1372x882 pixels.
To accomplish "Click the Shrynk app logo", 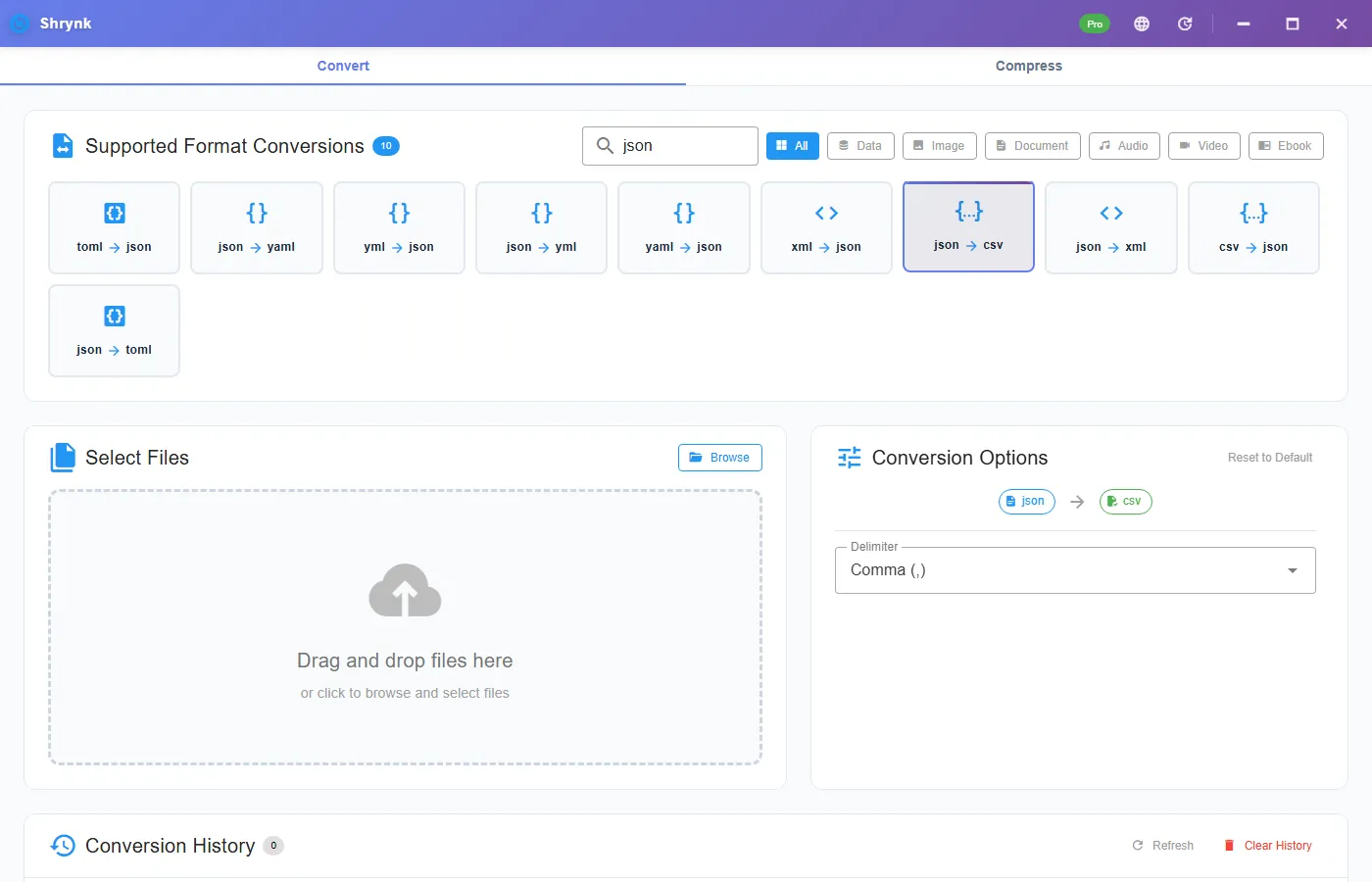I will (x=20, y=24).
